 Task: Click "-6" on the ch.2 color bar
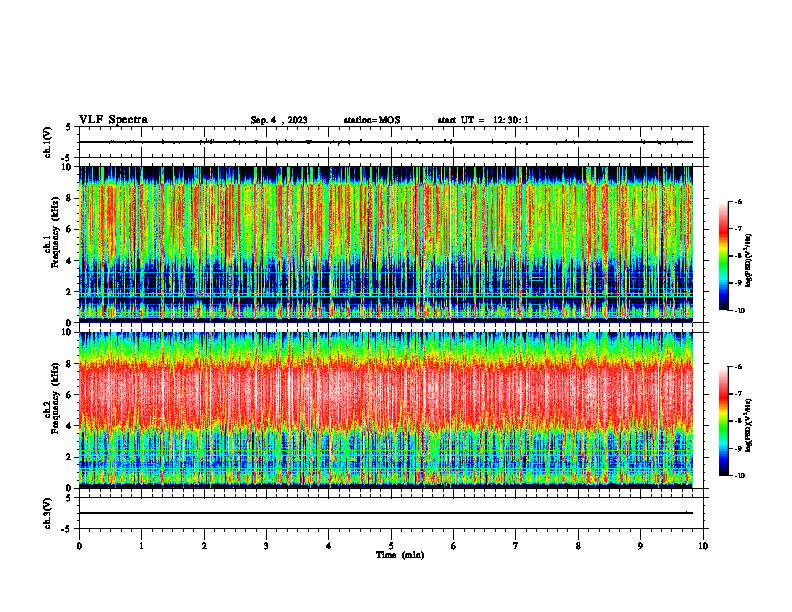(x=738, y=367)
